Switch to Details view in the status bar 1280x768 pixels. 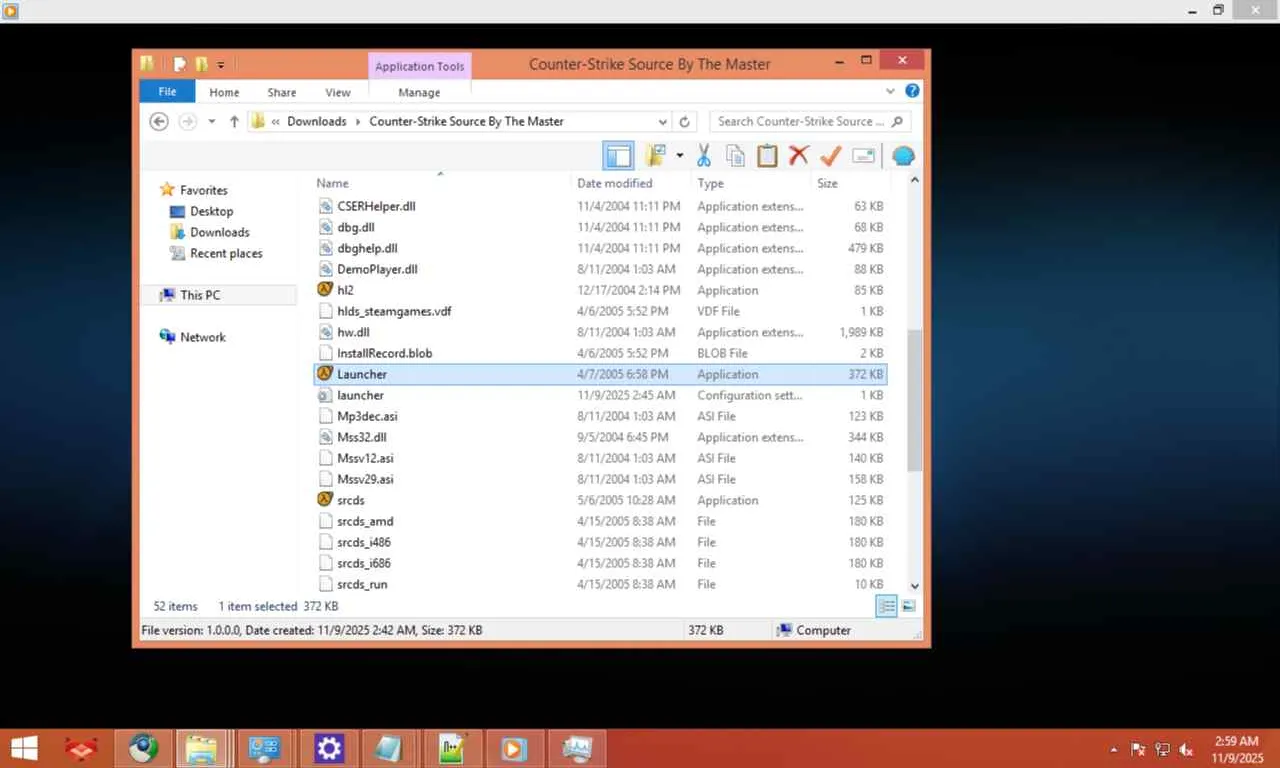click(x=886, y=606)
